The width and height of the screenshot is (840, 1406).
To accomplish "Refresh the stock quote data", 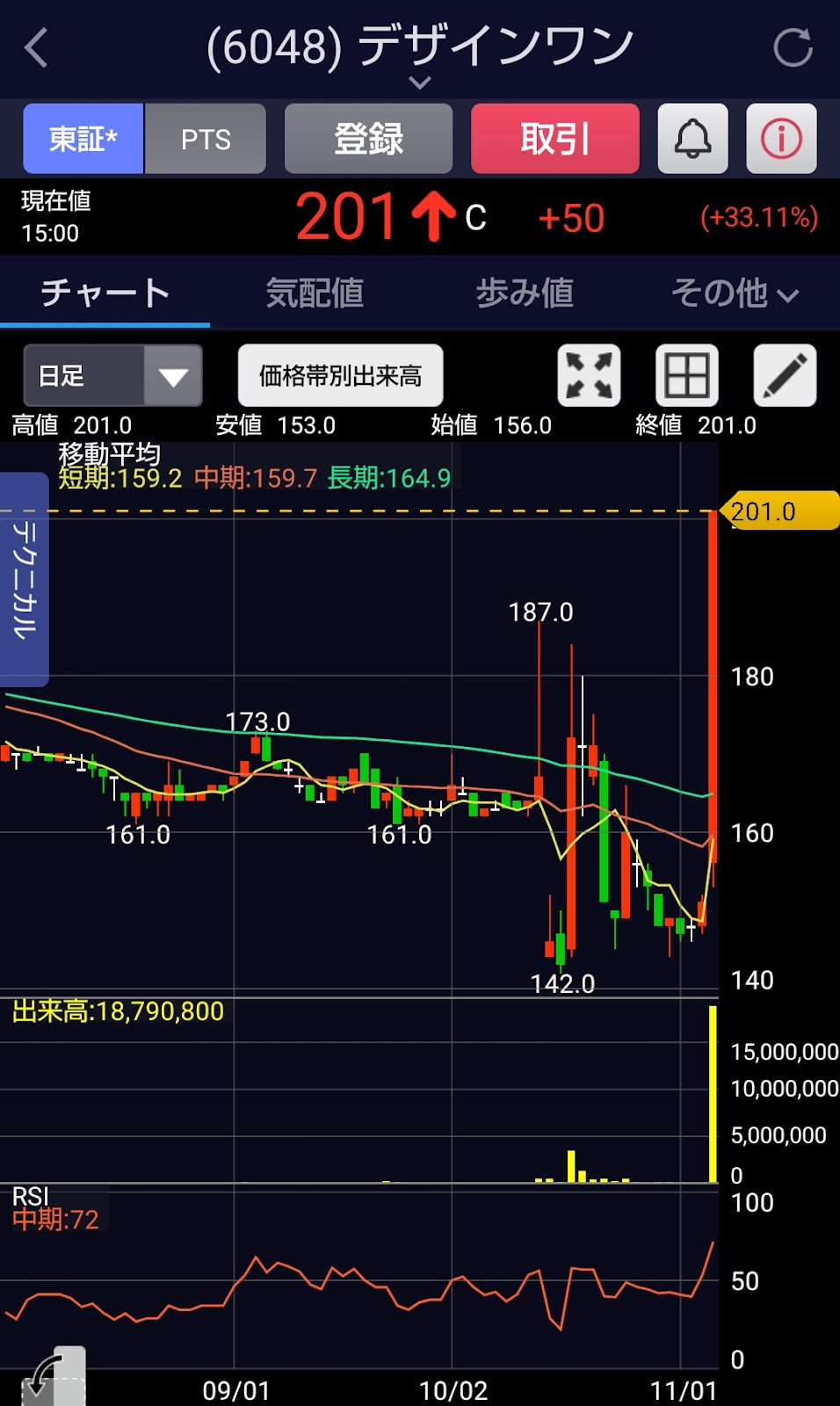I will pyautogui.click(x=793, y=47).
